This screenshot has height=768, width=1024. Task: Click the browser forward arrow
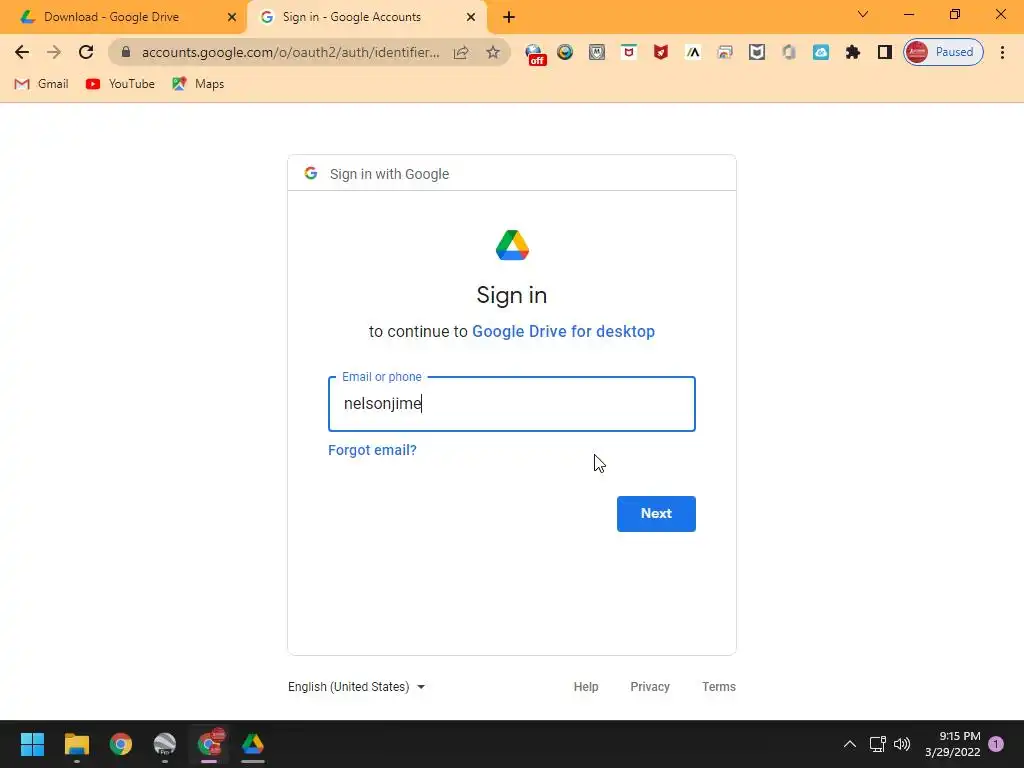click(54, 52)
